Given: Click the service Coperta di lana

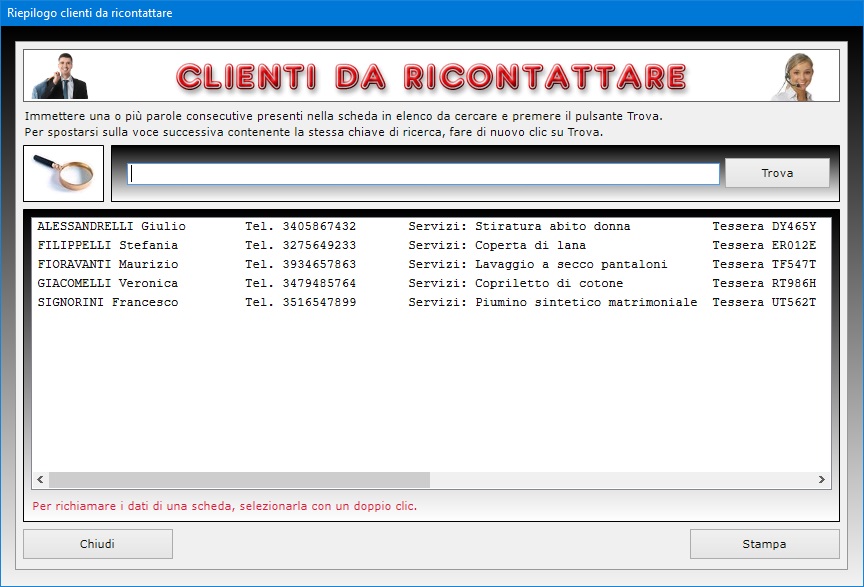Looking at the screenshot, I should (530, 245).
